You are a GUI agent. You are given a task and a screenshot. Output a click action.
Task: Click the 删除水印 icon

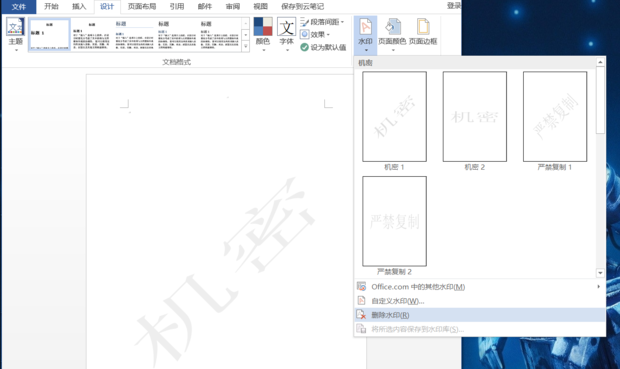361,315
